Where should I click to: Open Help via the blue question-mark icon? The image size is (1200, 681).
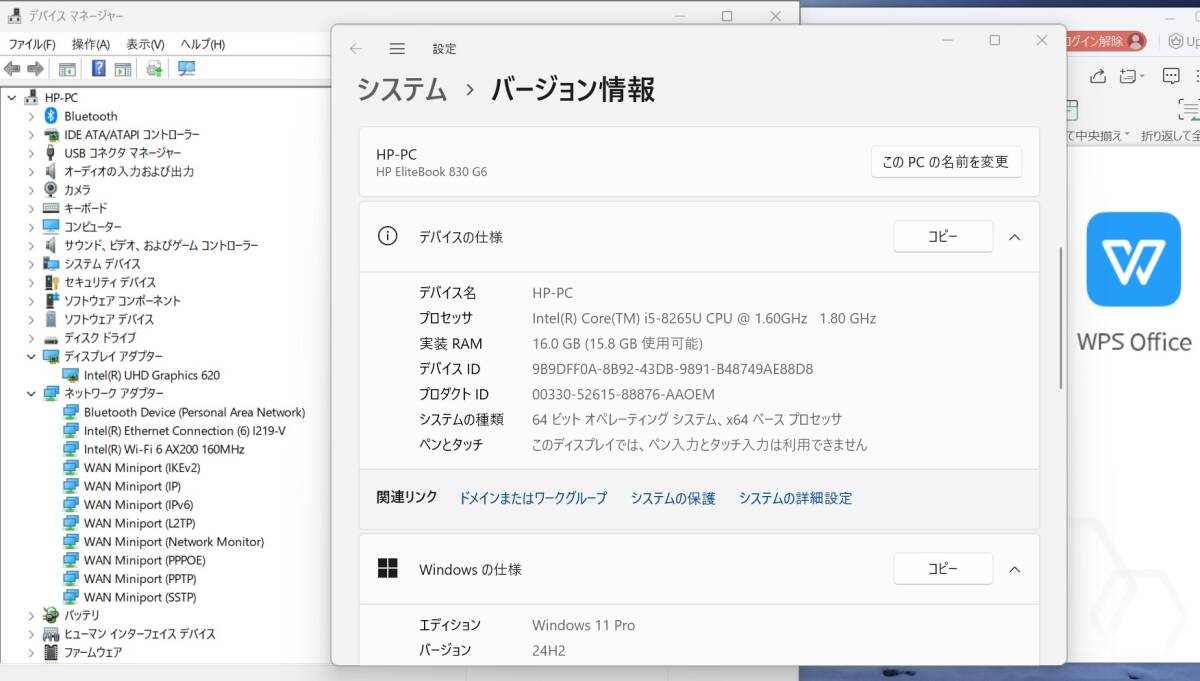99,69
